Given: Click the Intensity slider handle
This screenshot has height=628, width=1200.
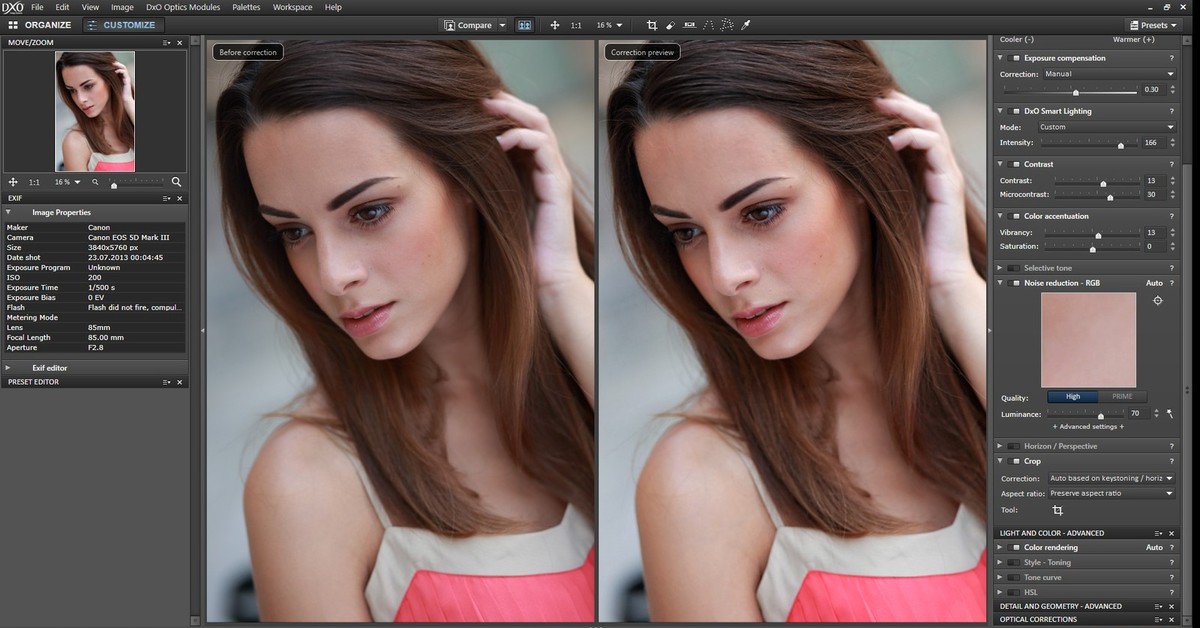Looking at the screenshot, I should [1121, 145].
